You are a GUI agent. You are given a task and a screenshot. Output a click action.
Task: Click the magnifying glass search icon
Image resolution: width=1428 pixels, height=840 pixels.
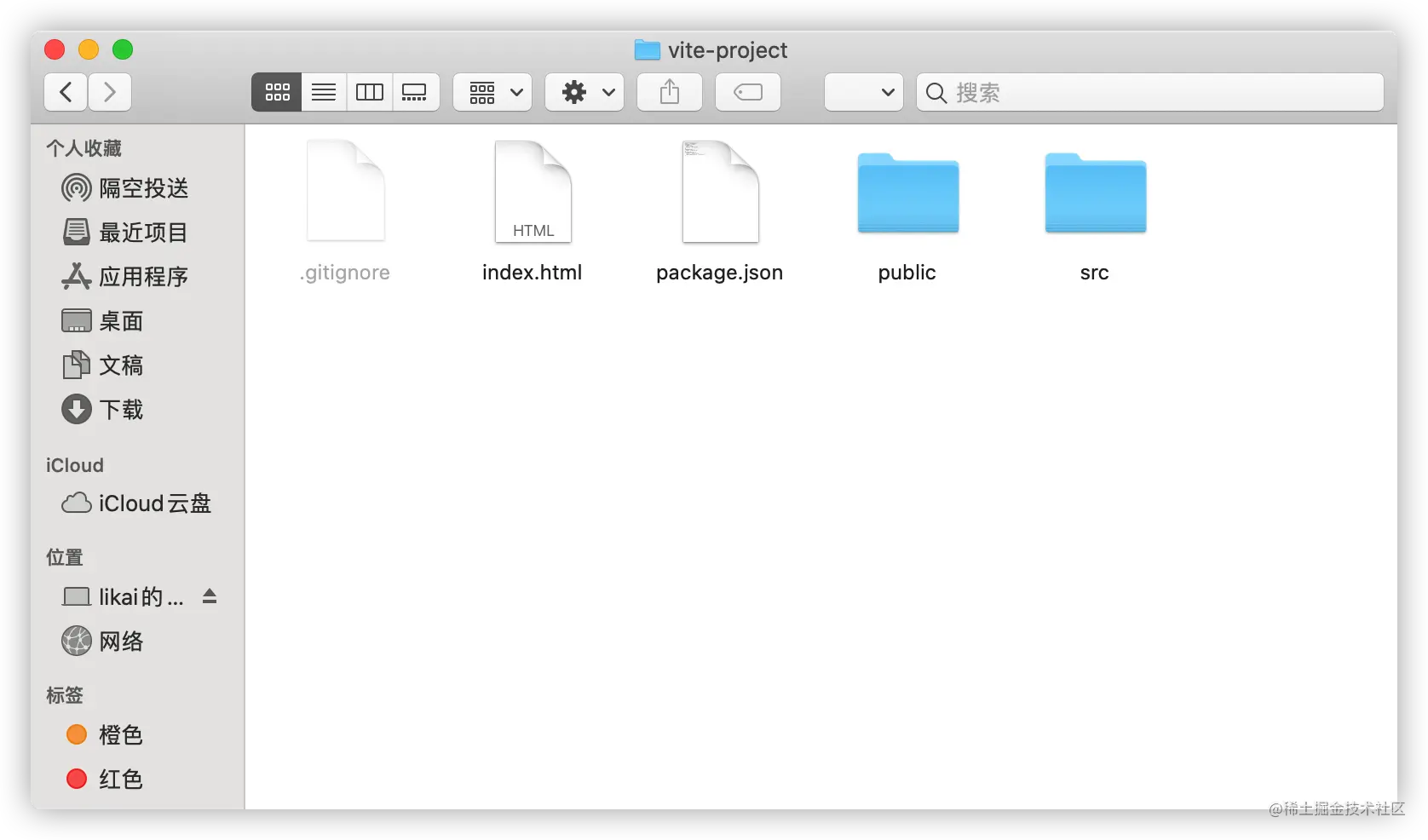(x=936, y=93)
